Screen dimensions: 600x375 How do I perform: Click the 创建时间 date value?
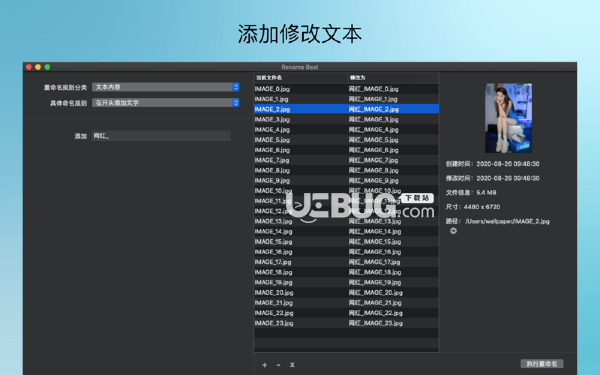click(508, 164)
